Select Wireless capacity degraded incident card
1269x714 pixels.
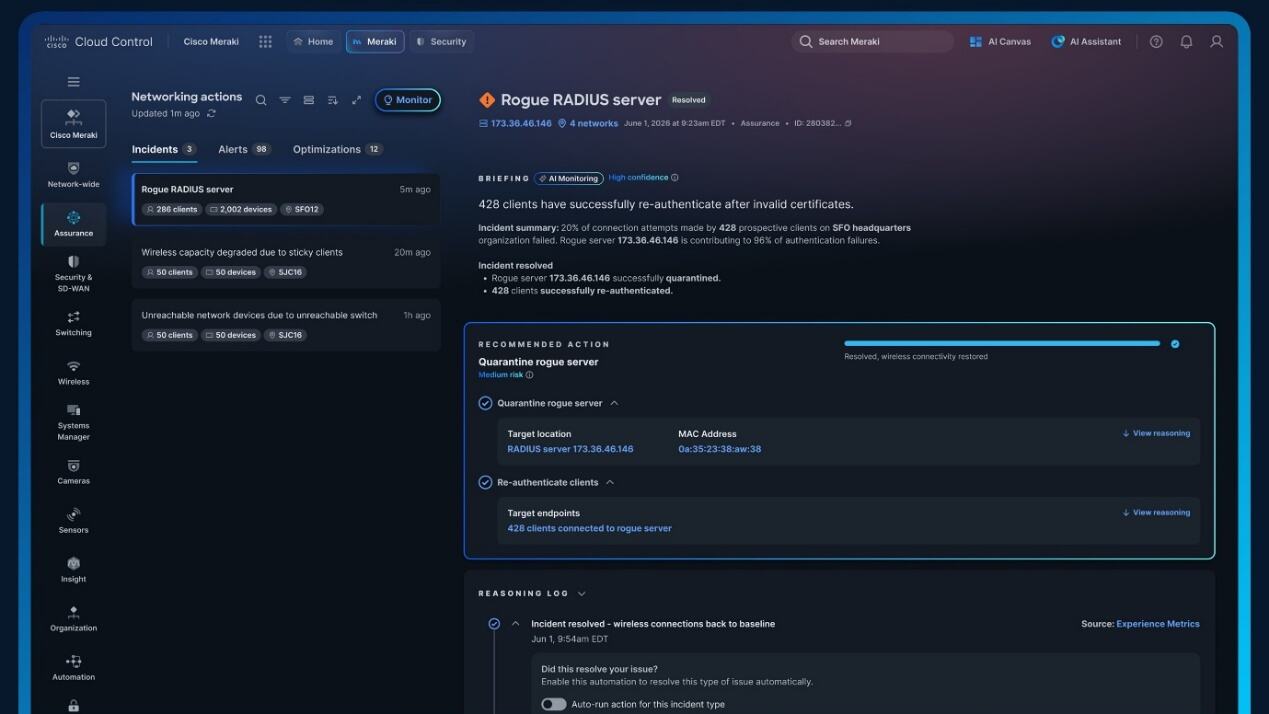click(286, 262)
